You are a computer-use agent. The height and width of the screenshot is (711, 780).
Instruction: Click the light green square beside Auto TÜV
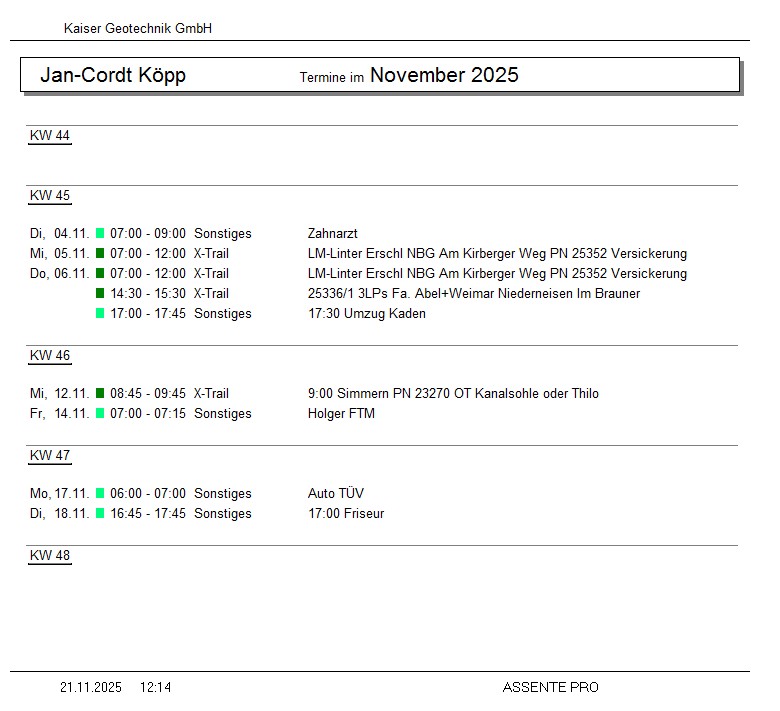point(100,493)
